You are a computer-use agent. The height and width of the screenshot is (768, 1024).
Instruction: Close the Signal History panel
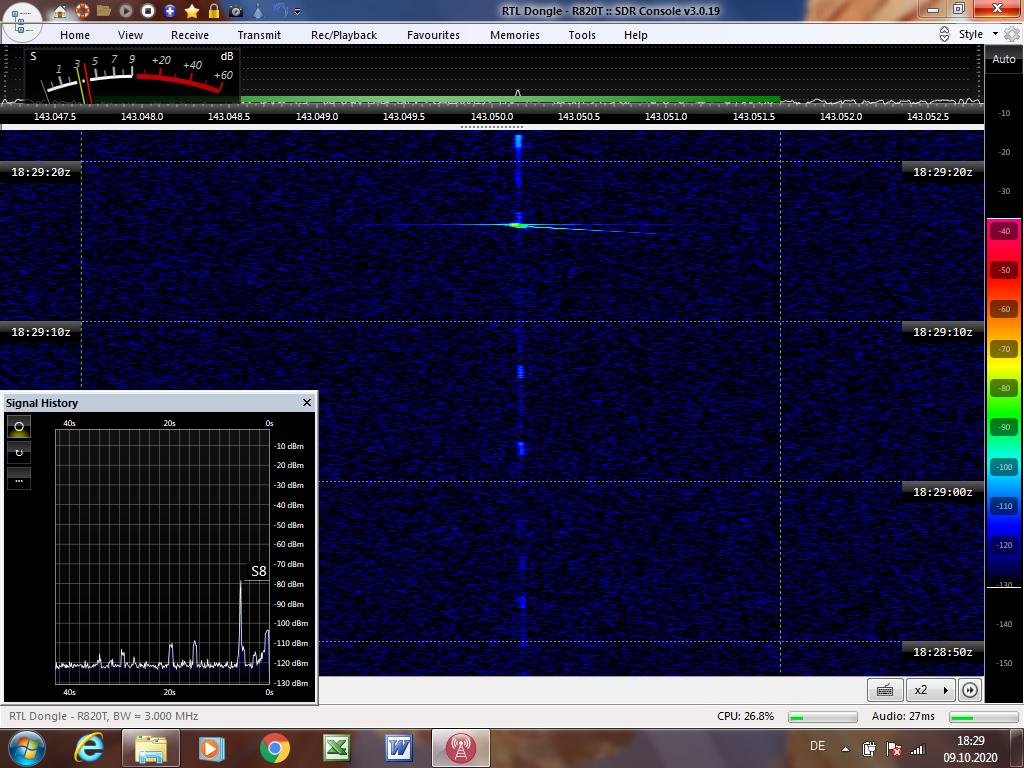coord(307,402)
